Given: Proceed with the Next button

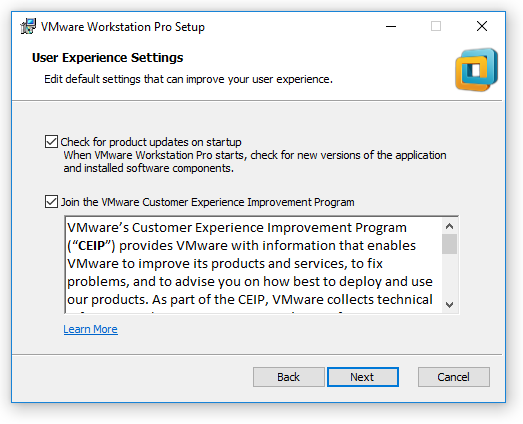Looking at the screenshot, I should click(363, 377).
